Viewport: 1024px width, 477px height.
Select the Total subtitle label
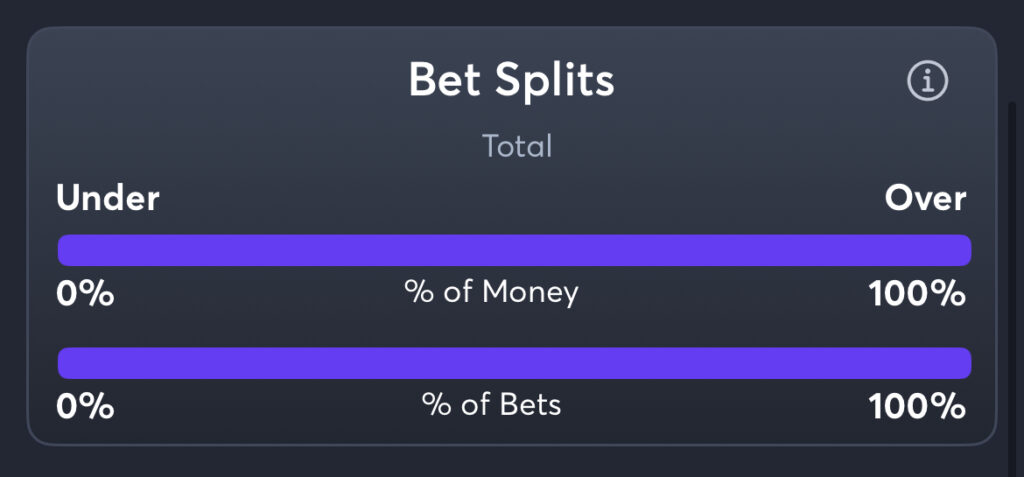[x=517, y=146]
